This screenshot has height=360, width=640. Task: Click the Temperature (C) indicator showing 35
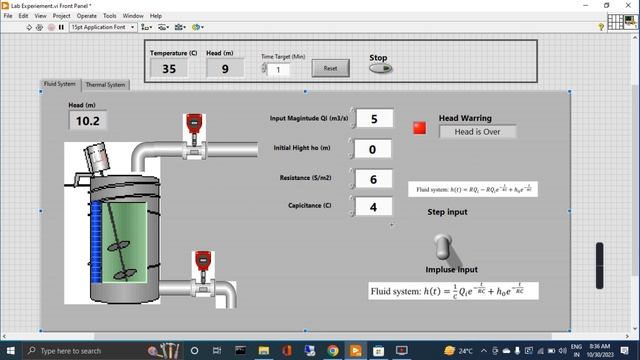pyautogui.click(x=169, y=68)
